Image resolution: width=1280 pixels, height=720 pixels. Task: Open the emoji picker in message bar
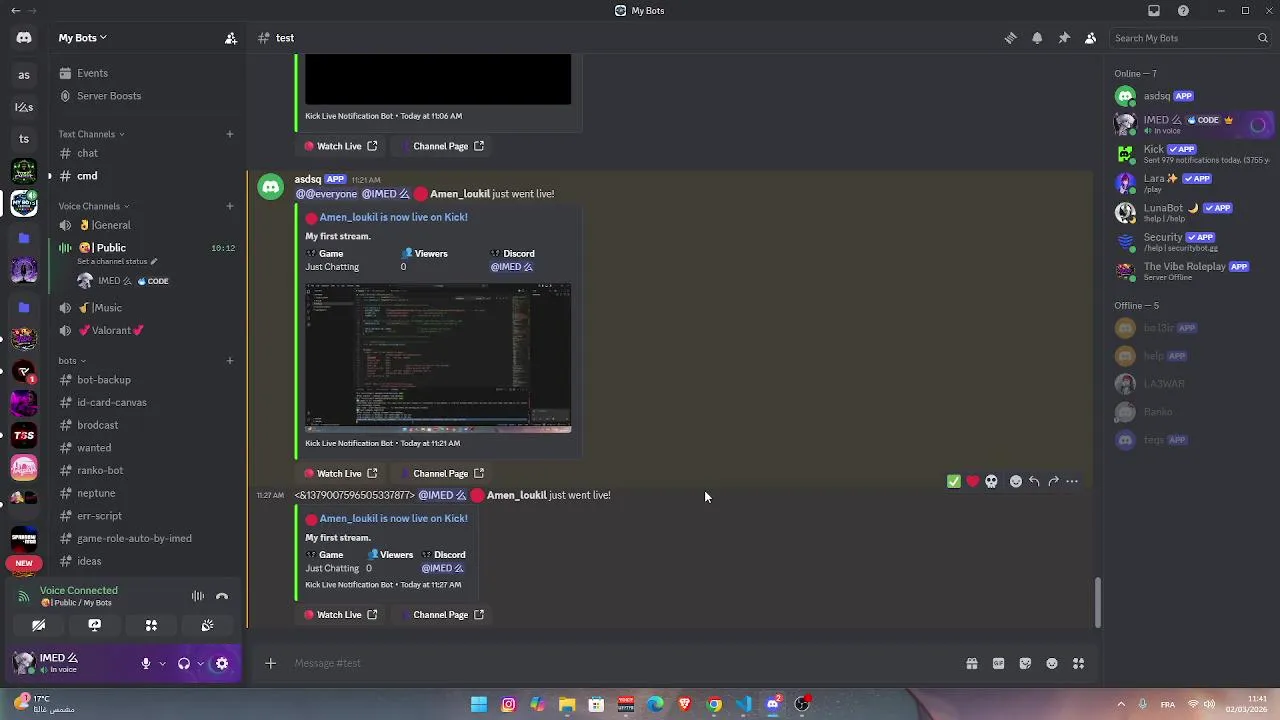pyautogui.click(x=1052, y=663)
